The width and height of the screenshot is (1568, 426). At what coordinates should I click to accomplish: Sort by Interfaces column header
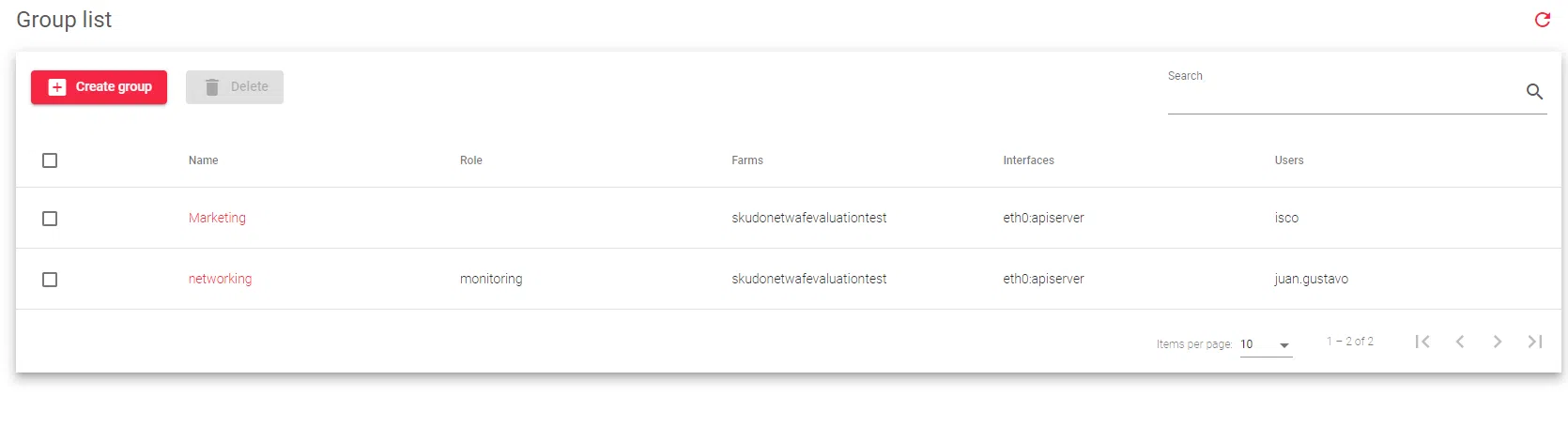pyautogui.click(x=1028, y=160)
